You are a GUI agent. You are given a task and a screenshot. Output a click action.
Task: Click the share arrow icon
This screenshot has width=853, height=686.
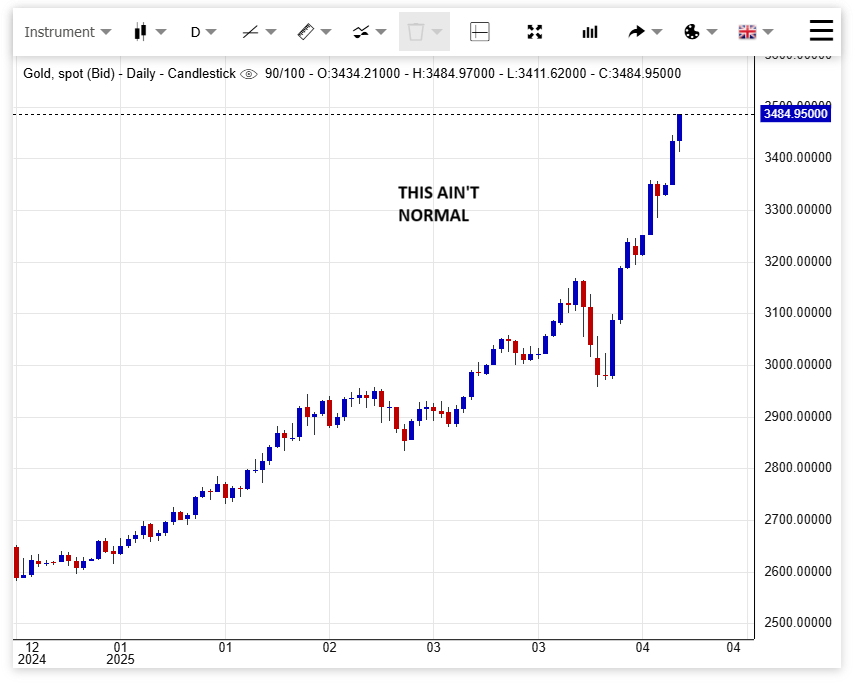click(636, 32)
